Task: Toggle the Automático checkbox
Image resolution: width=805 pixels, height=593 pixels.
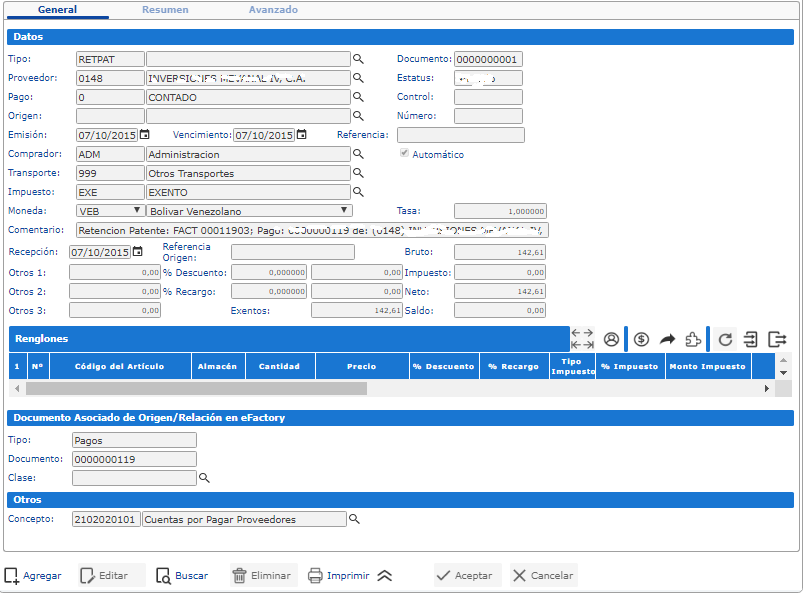Action: point(405,155)
